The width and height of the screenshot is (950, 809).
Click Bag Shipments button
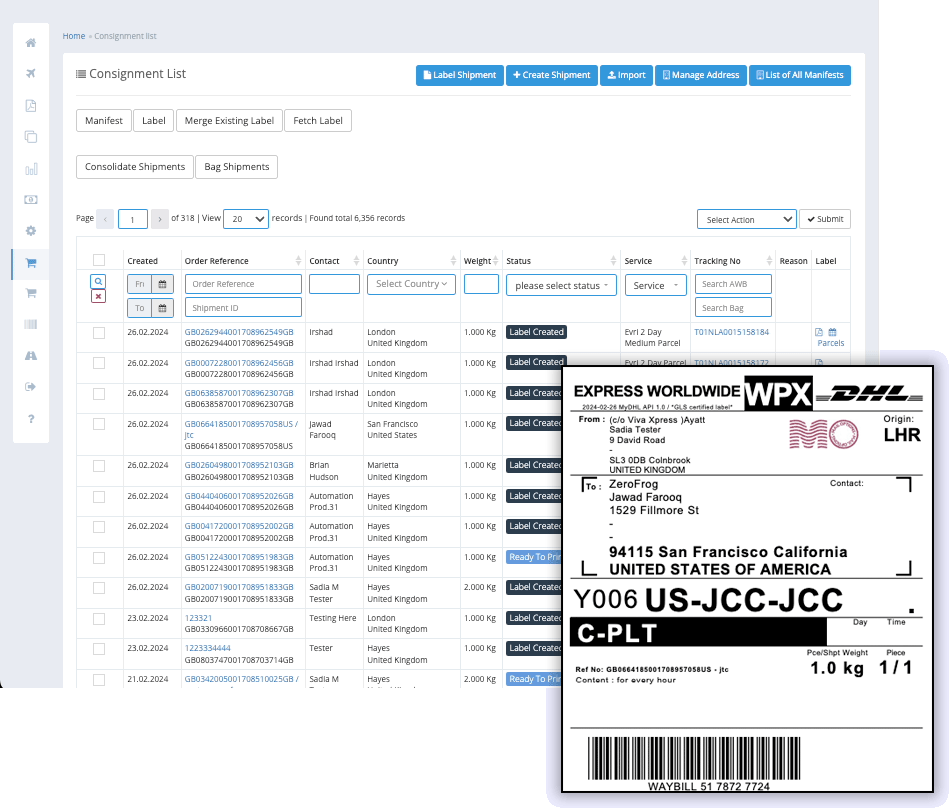click(237, 167)
